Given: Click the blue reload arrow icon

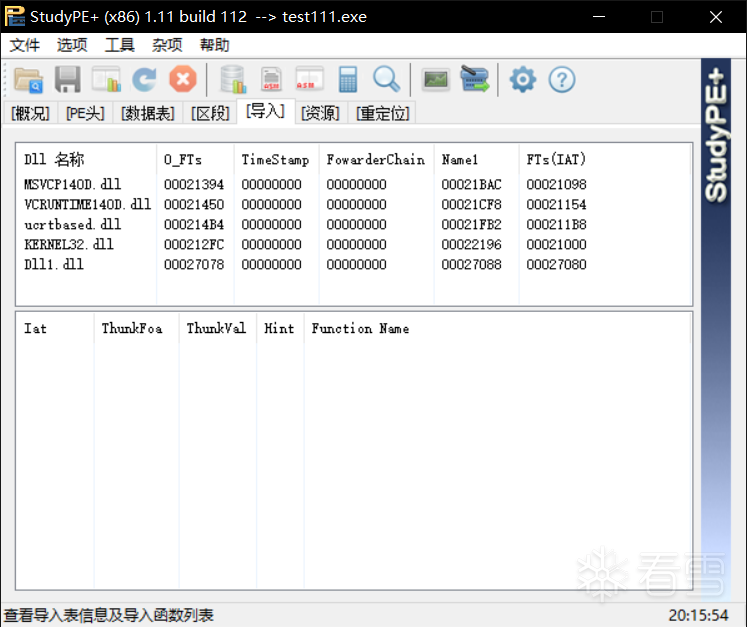Looking at the screenshot, I should (x=144, y=80).
